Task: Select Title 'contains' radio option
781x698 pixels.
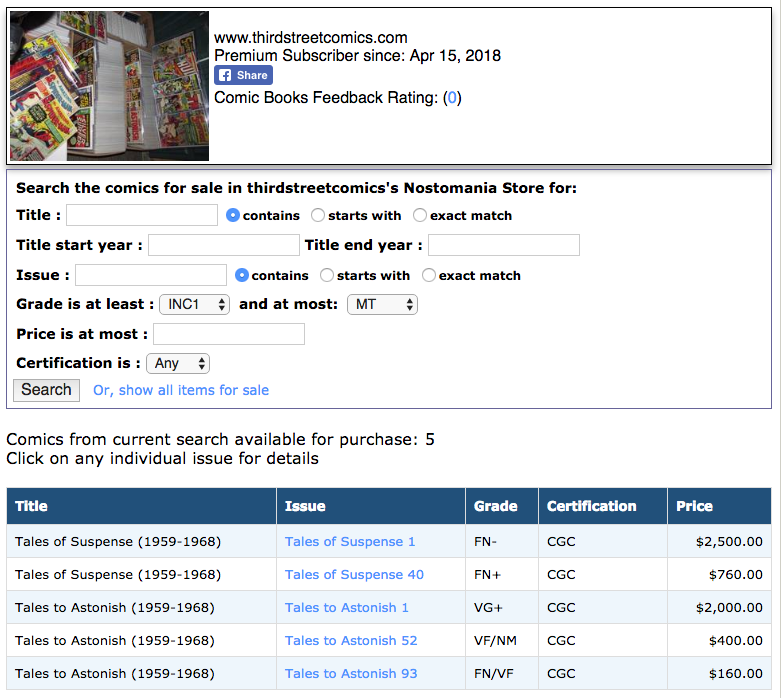Action: [233, 215]
